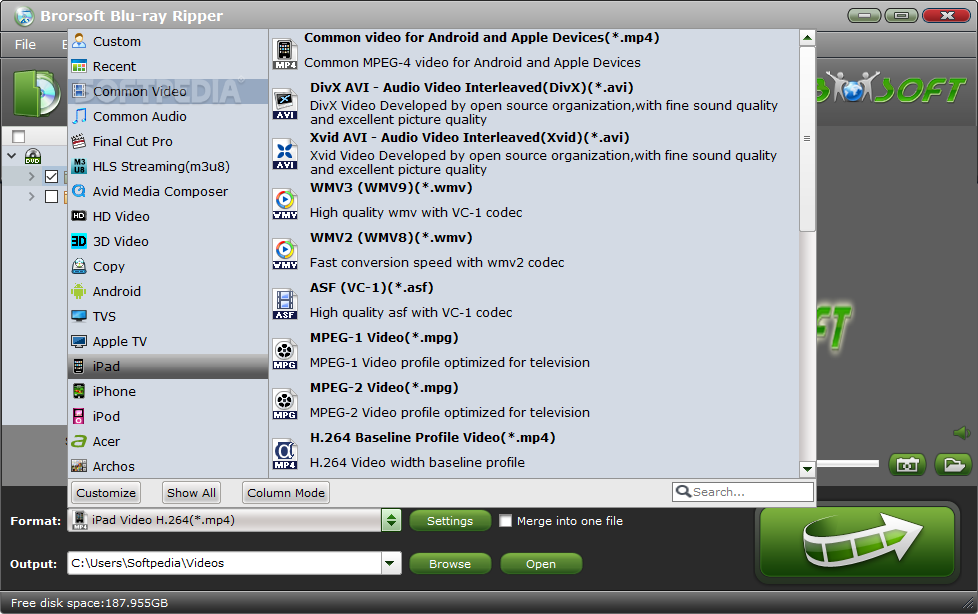
Task: Select "Fast conversion speed with wmv2 codec" text
Action: tap(437, 263)
